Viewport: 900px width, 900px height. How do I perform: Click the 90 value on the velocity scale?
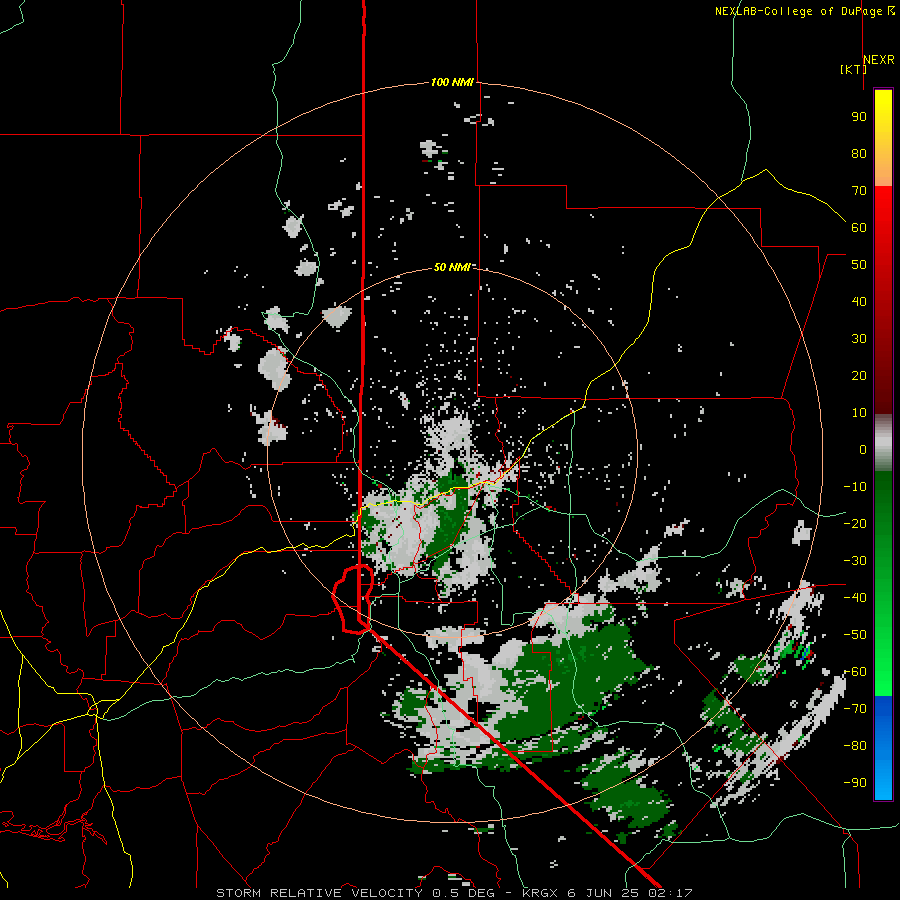tap(859, 117)
